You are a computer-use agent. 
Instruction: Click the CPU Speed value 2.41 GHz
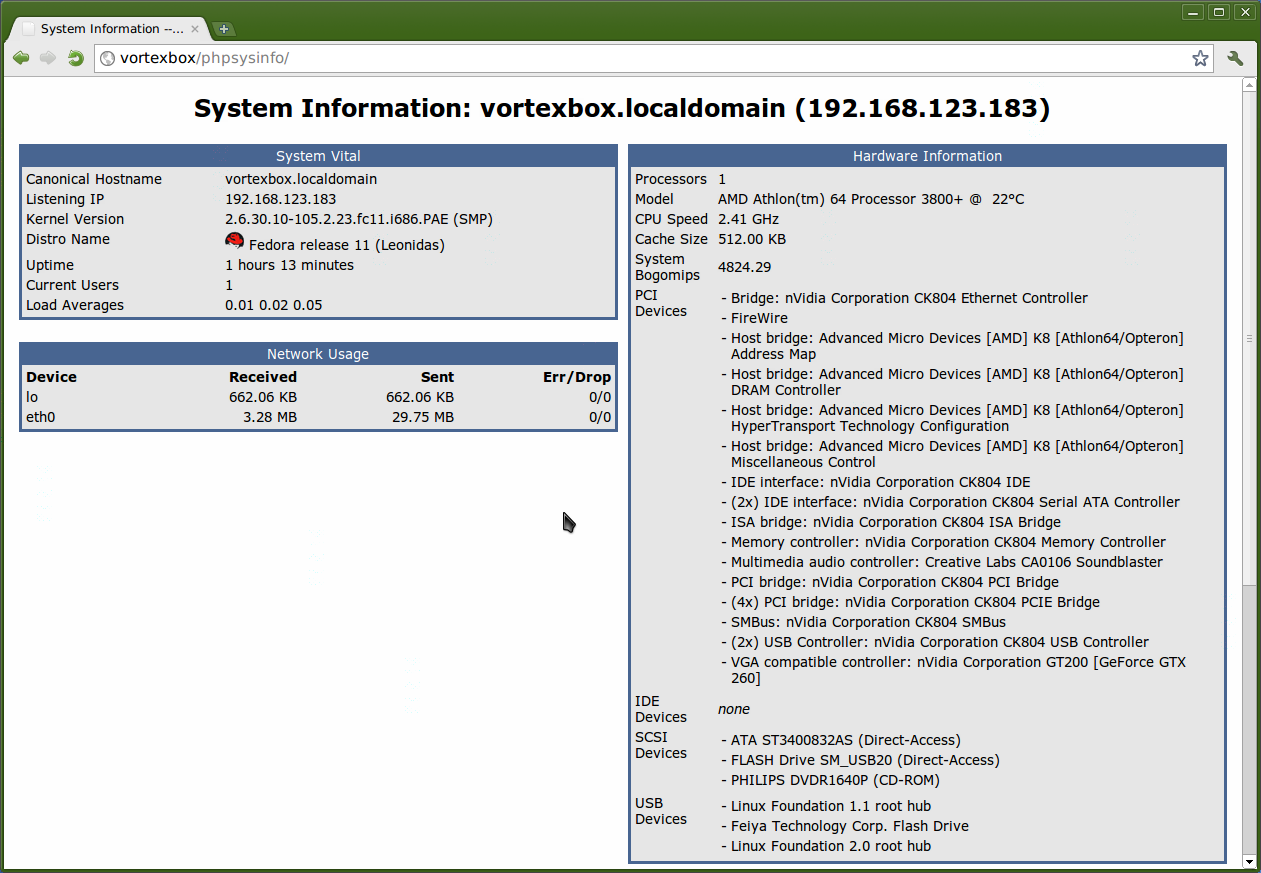pyautogui.click(x=748, y=219)
